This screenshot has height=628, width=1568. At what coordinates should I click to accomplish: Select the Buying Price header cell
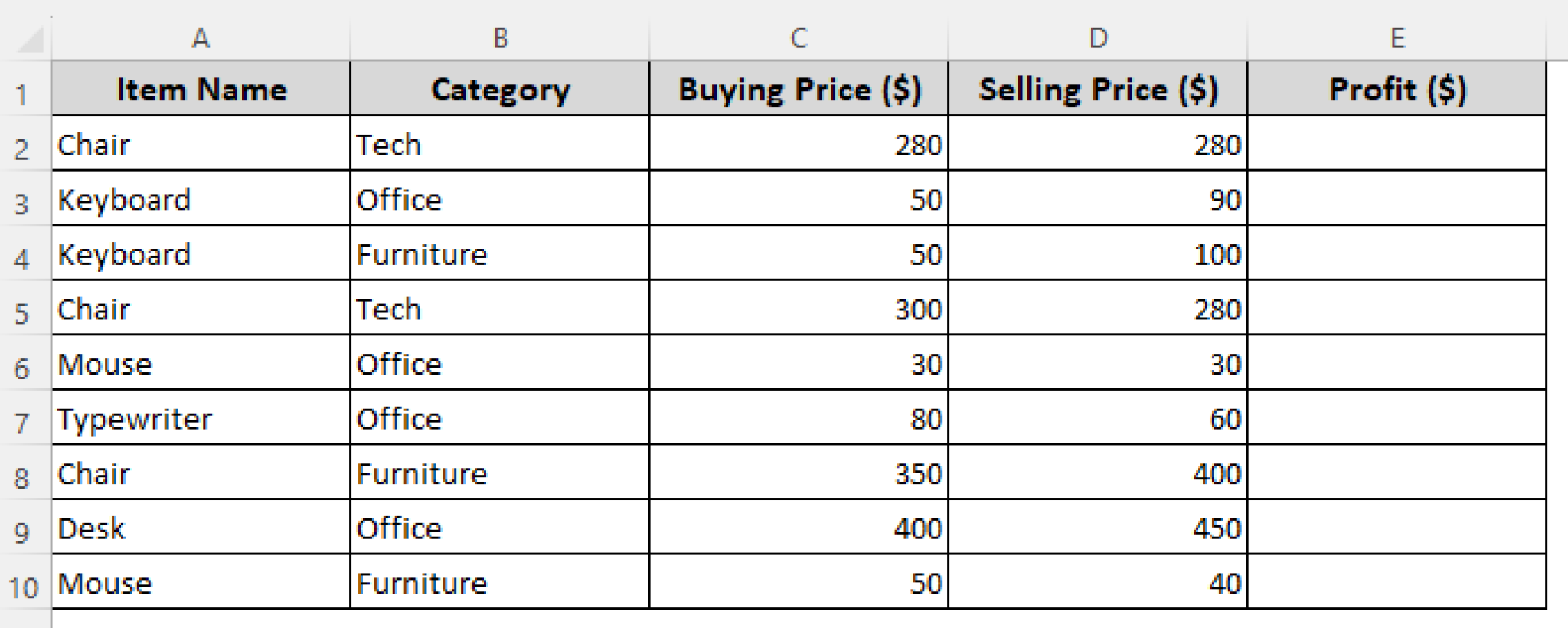click(x=799, y=89)
